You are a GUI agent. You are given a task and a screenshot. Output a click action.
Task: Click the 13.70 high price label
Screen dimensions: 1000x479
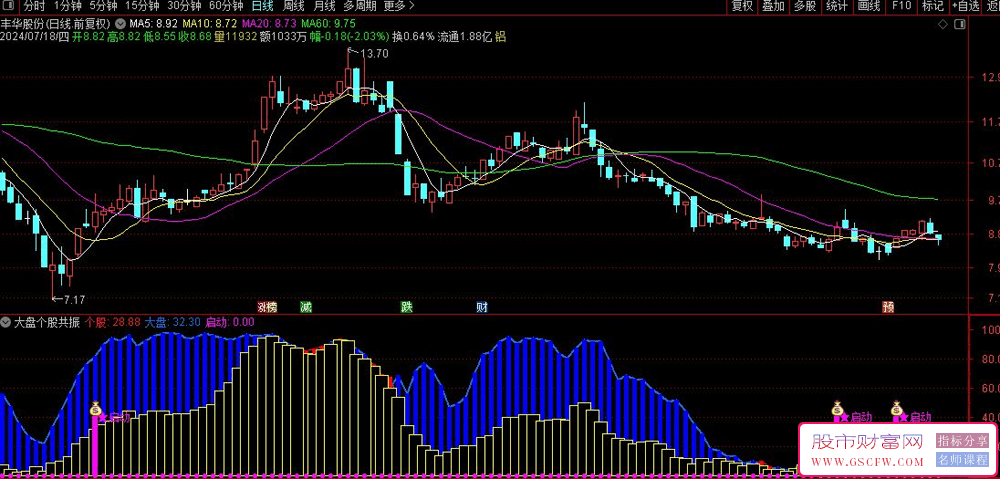click(x=375, y=54)
